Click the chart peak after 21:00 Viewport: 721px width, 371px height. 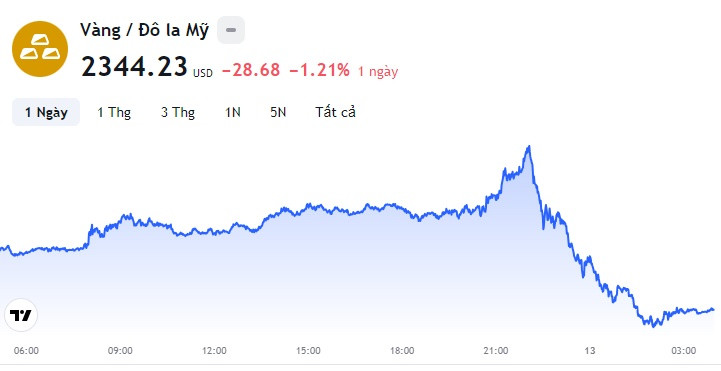pyautogui.click(x=529, y=147)
